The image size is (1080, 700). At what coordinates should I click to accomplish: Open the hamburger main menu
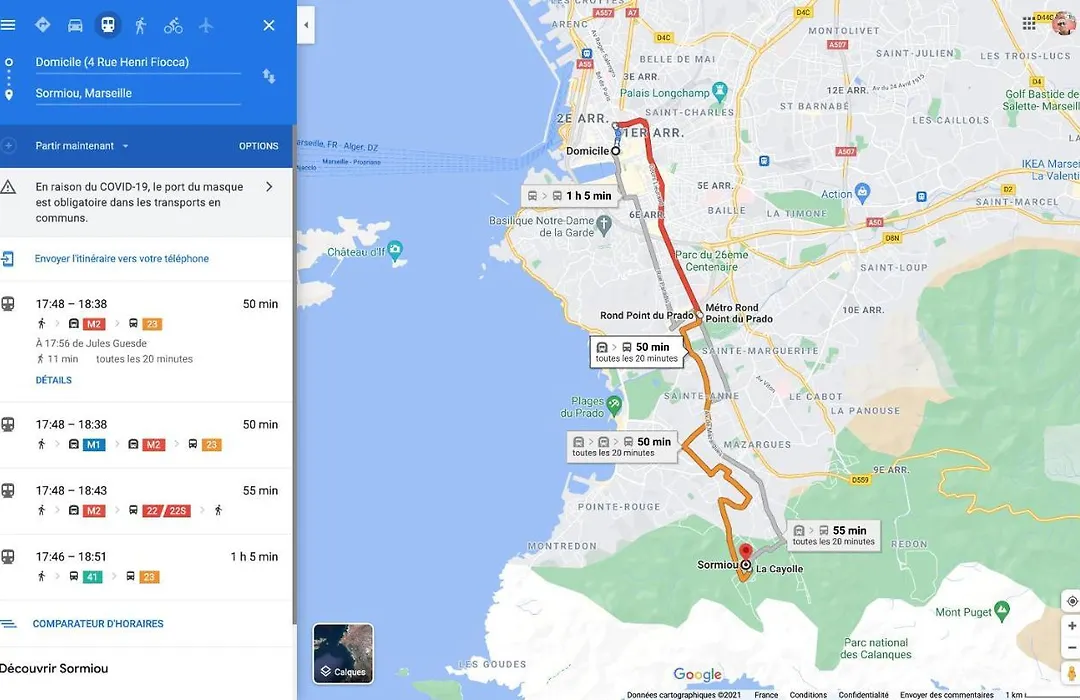8,25
